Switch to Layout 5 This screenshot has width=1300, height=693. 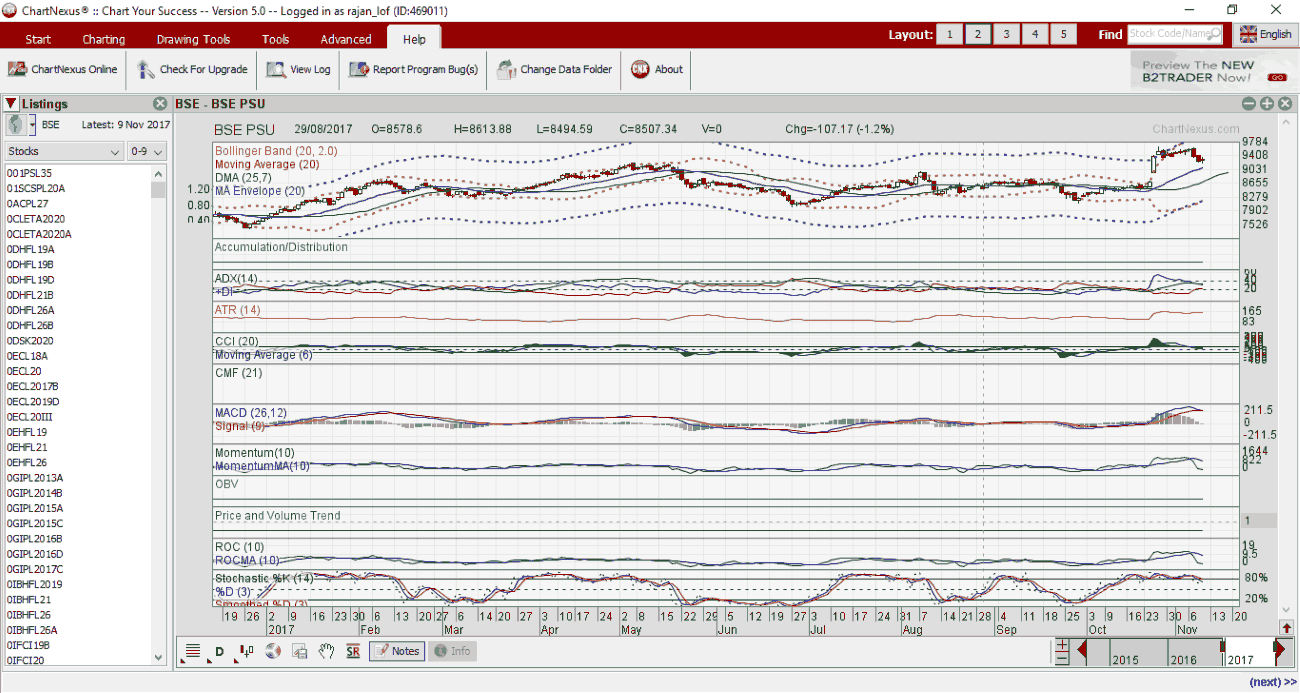(x=1063, y=34)
